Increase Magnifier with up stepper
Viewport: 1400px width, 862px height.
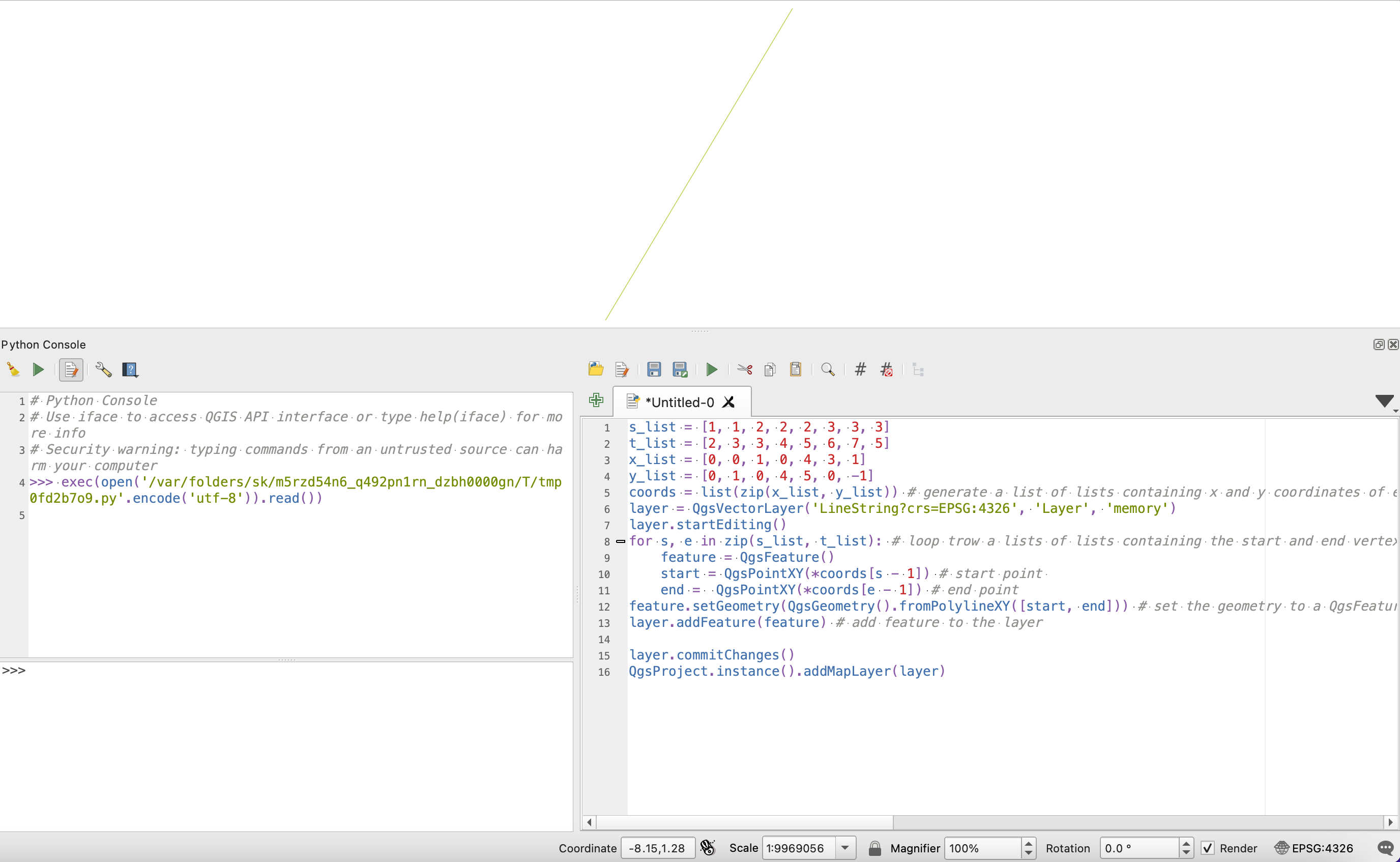click(x=1029, y=843)
